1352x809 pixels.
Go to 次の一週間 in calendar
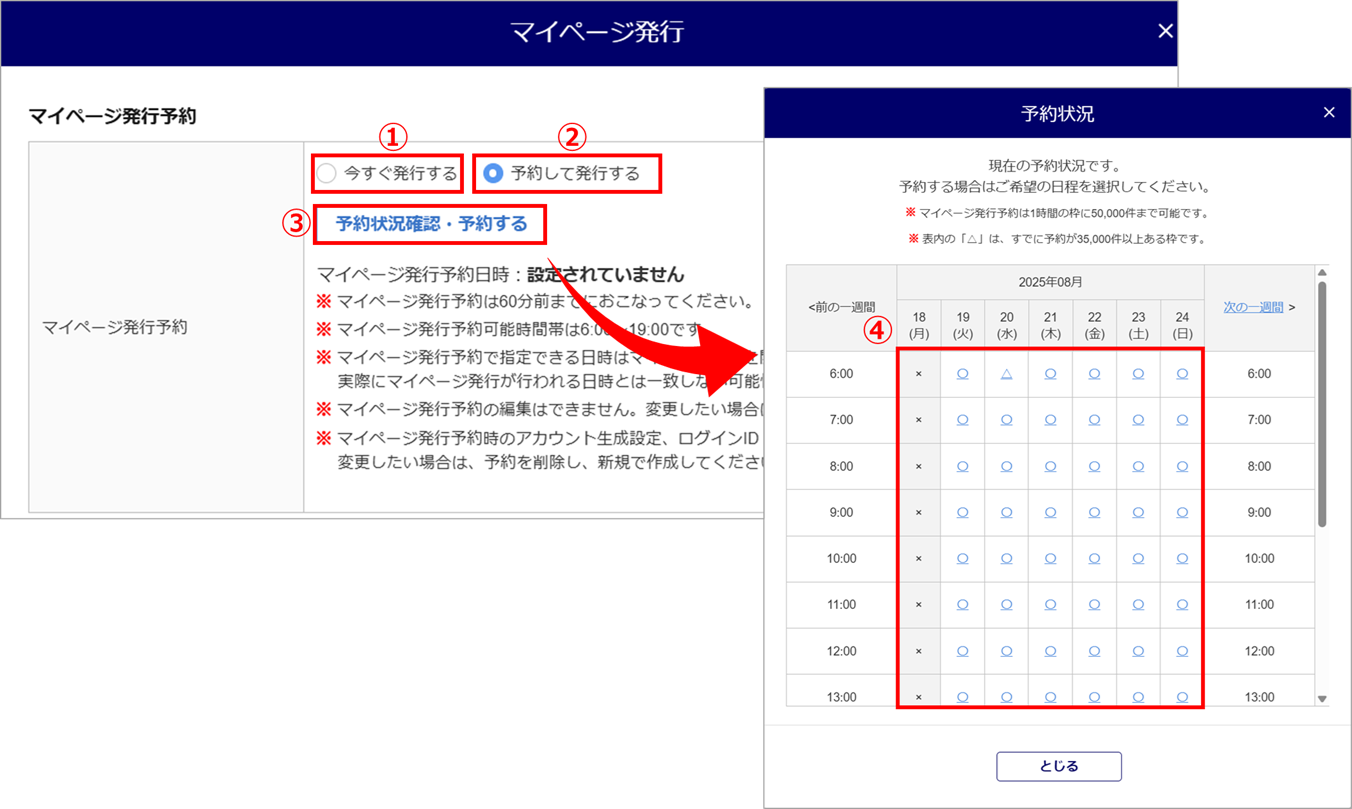[x=1253, y=307]
